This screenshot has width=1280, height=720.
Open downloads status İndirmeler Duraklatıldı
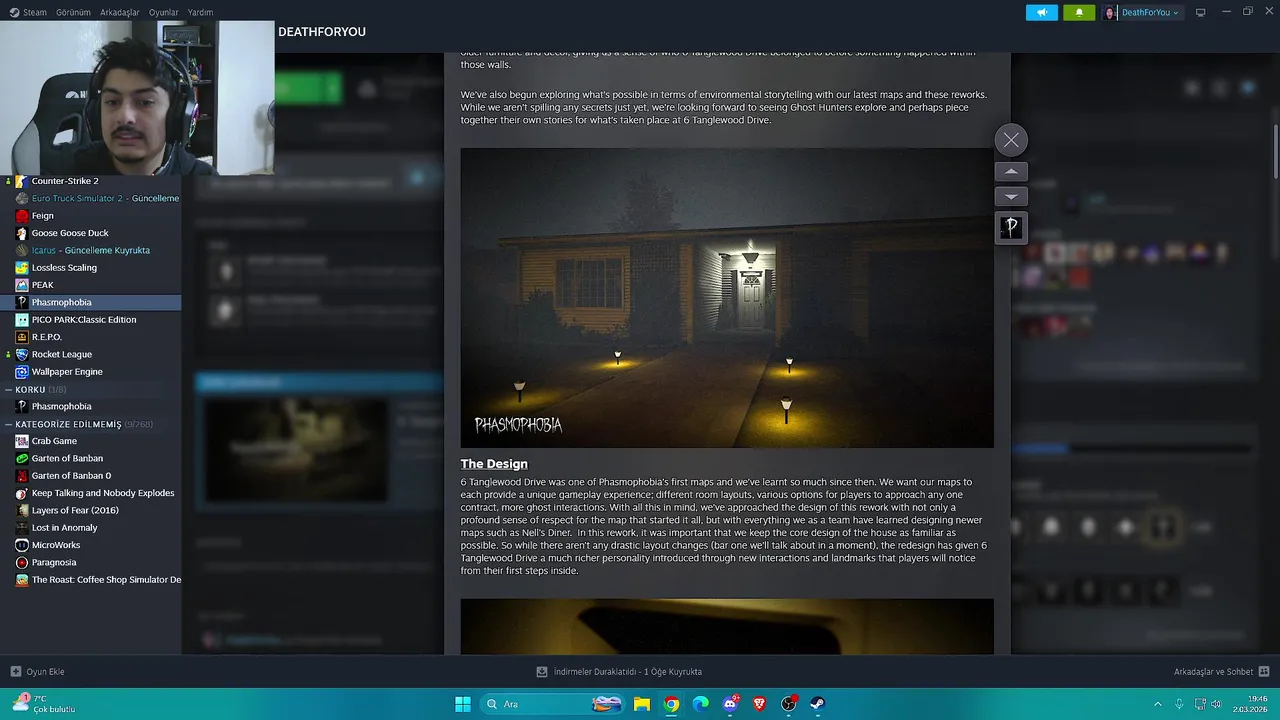(619, 672)
